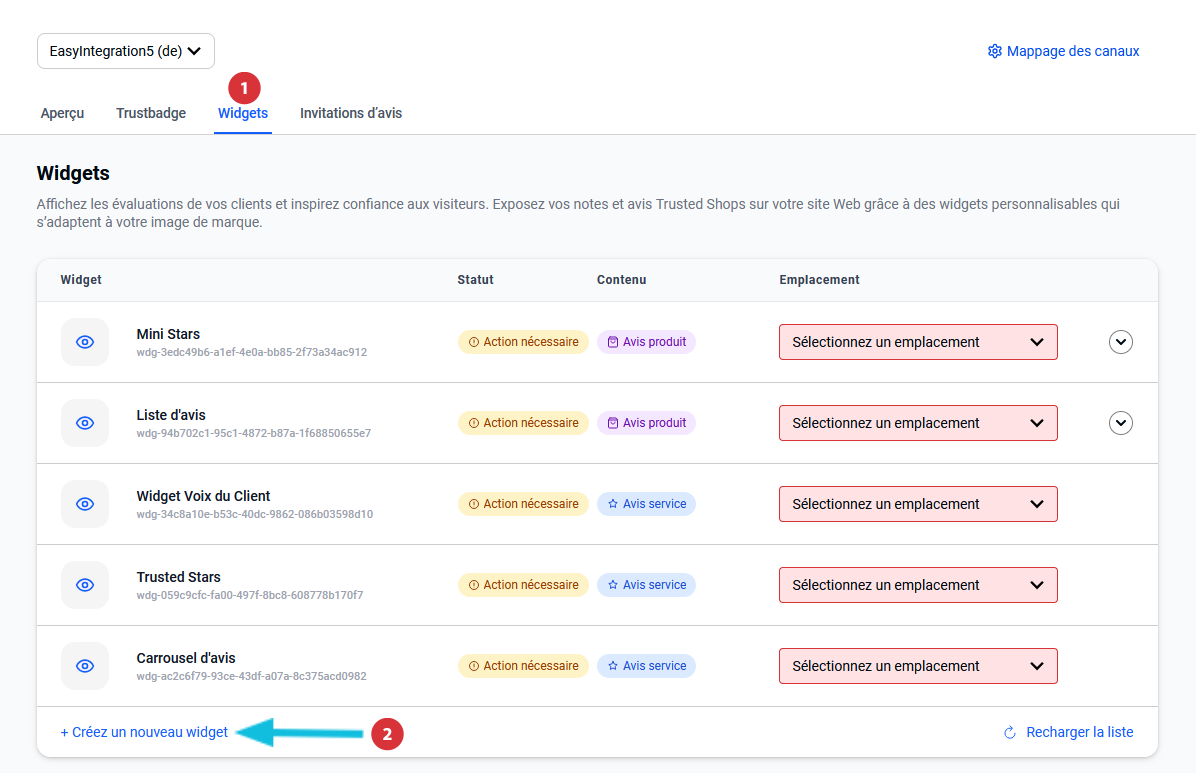Click Action nécessaire badge on Liste d'avis row
Screen dimensions: 1196x773
point(523,423)
